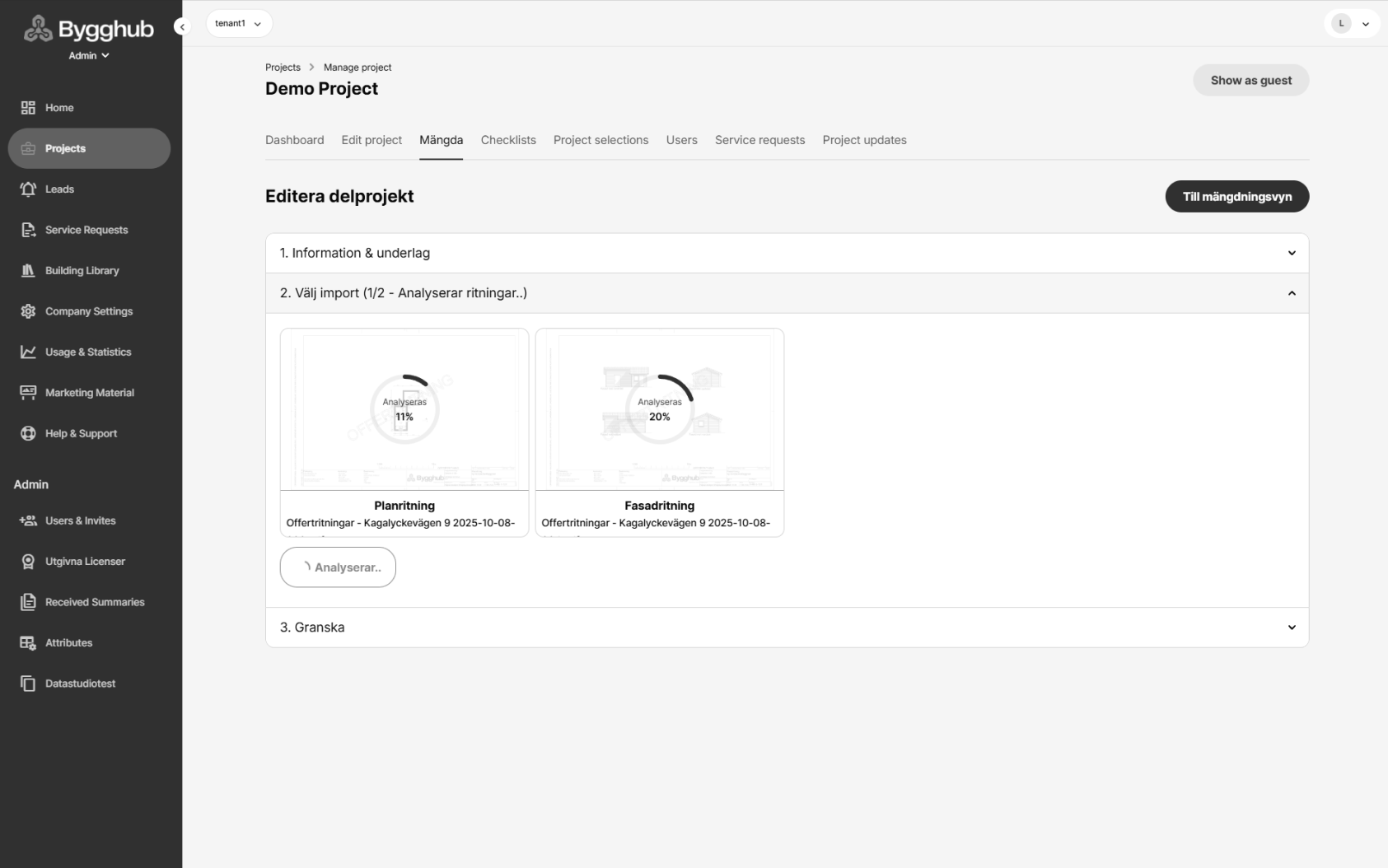Click the Usage & Statistics chart icon
Image resolution: width=1388 pixels, height=868 pixels.
(x=28, y=352)
